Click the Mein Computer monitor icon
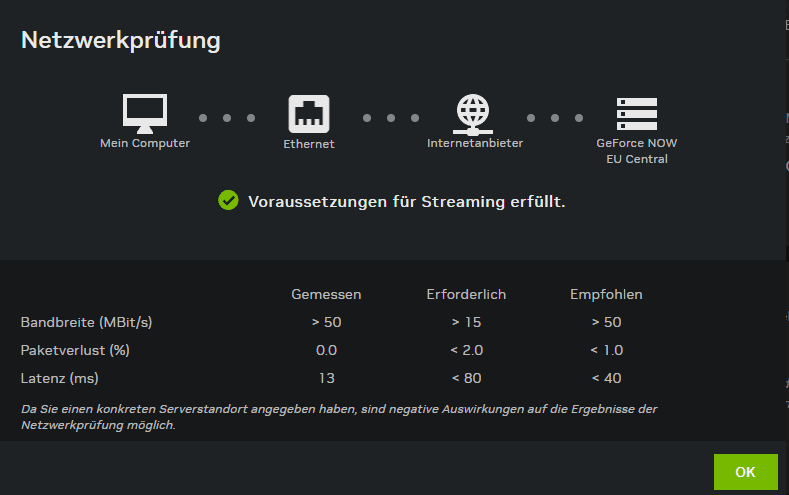The height and width of the screenshot is (495, 789). (145, 113)
